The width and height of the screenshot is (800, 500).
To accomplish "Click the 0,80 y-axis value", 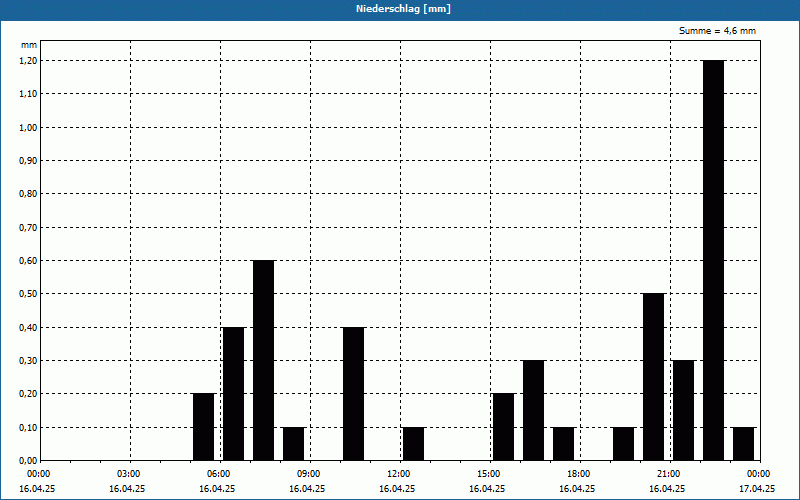I will (28, 194).
